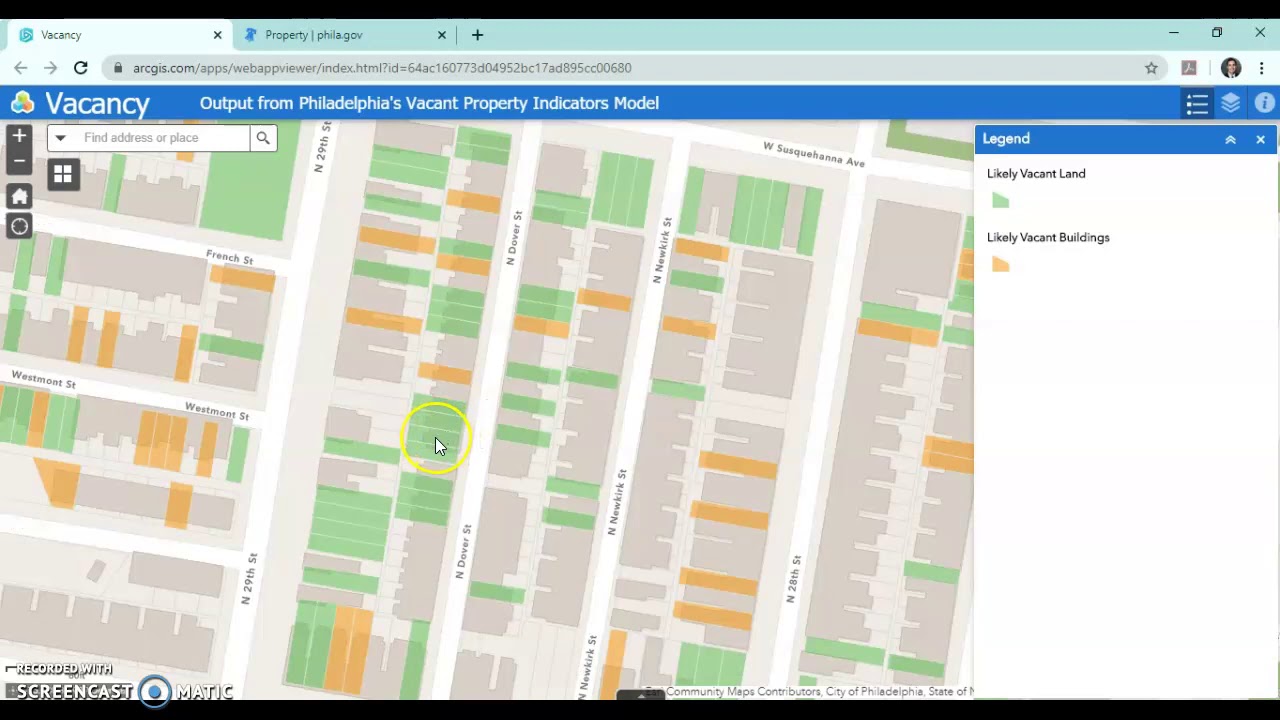Close the Legend panel
1280x720 pixels.
(1260, 140)
